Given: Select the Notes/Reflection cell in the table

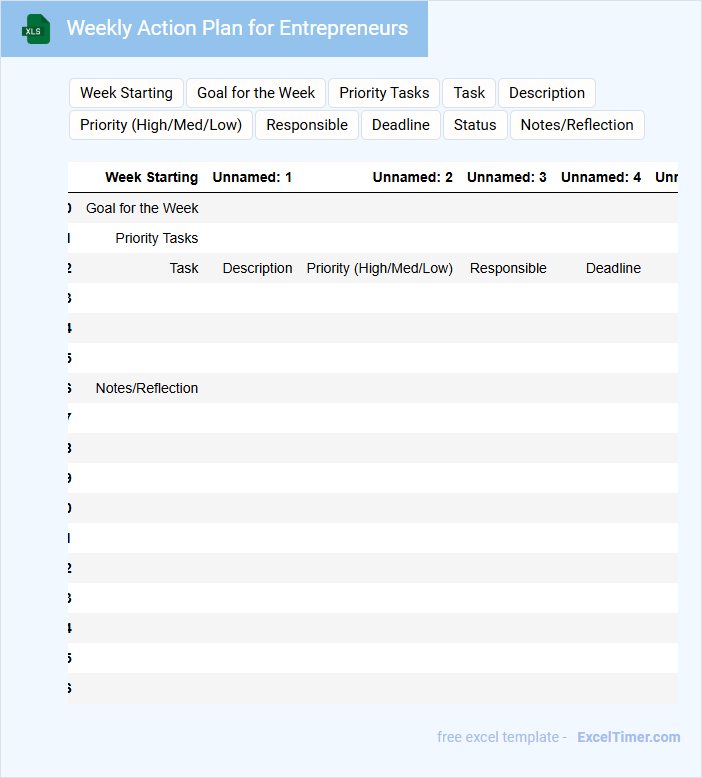Looking at the screenshot, I should coord(147,388).
